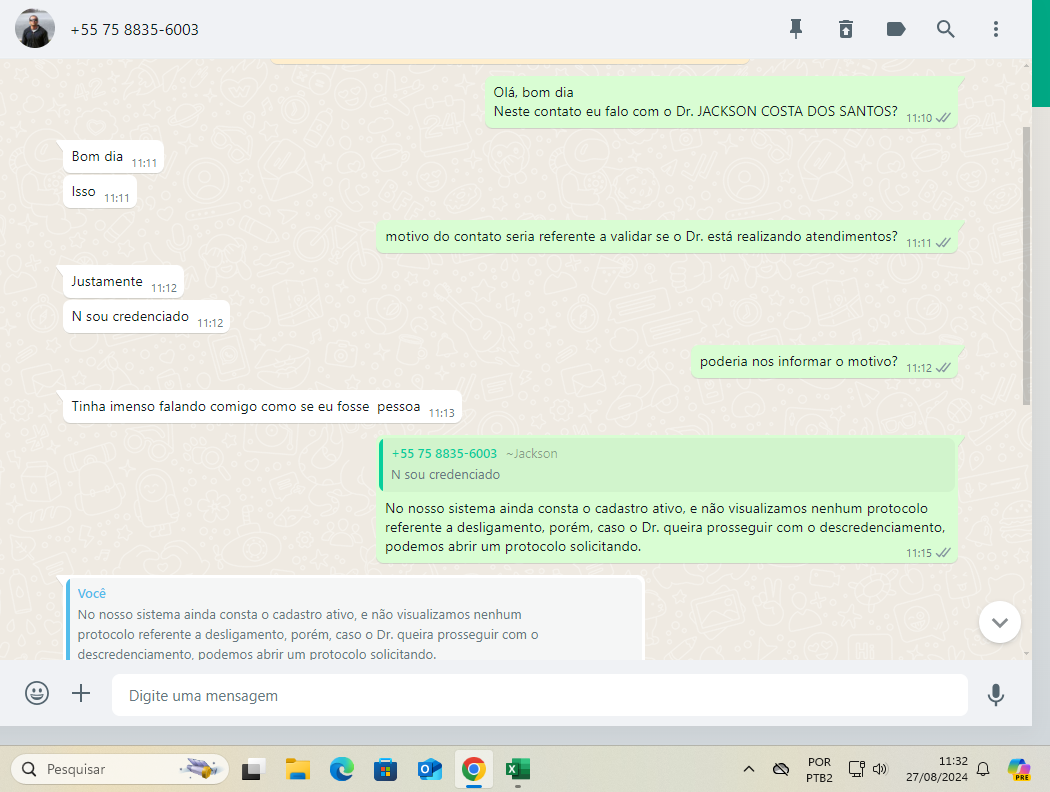Screen dimensions: 1050x792
Task: Open contact profile picture
Action: 35,29
